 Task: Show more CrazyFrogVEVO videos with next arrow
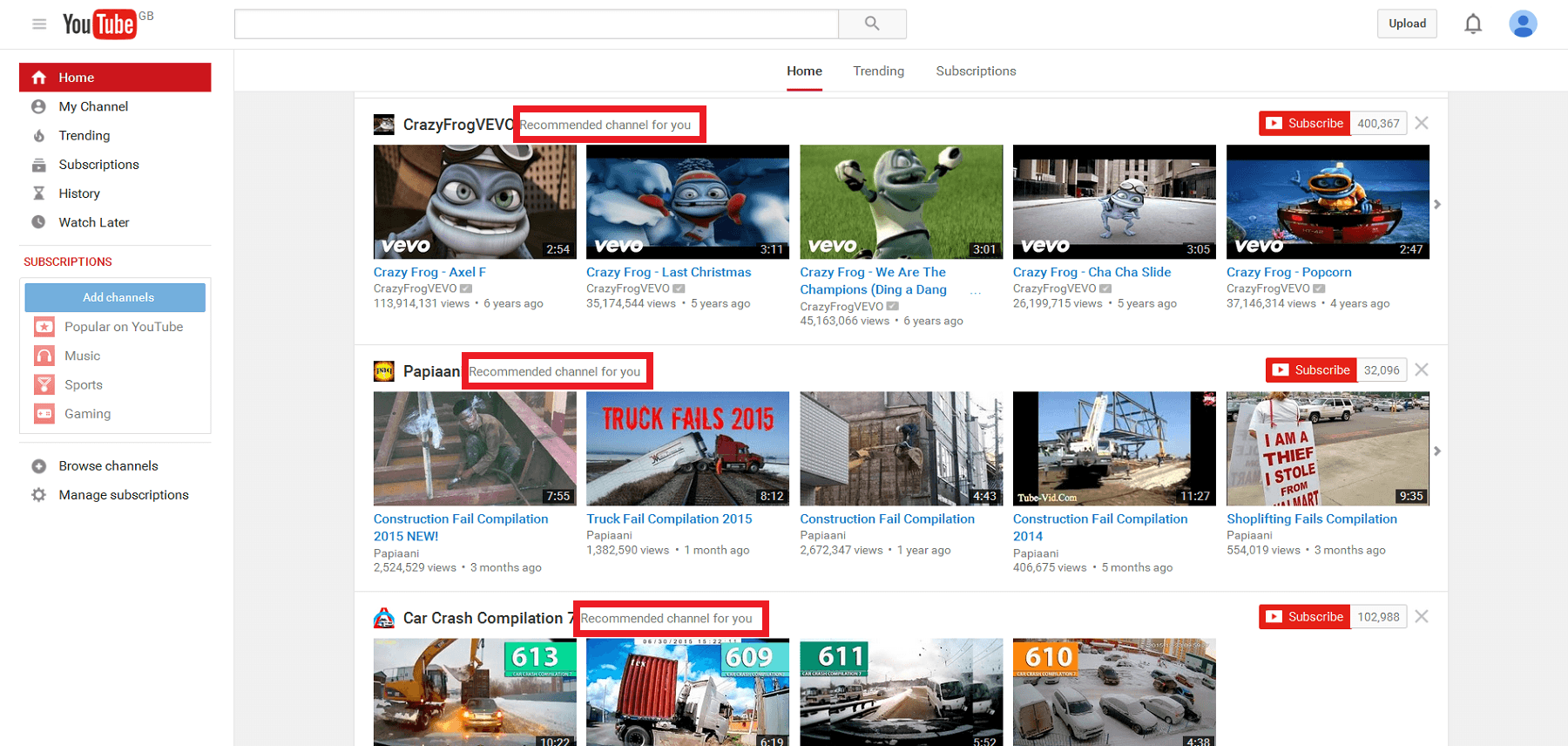(1437, 204)
